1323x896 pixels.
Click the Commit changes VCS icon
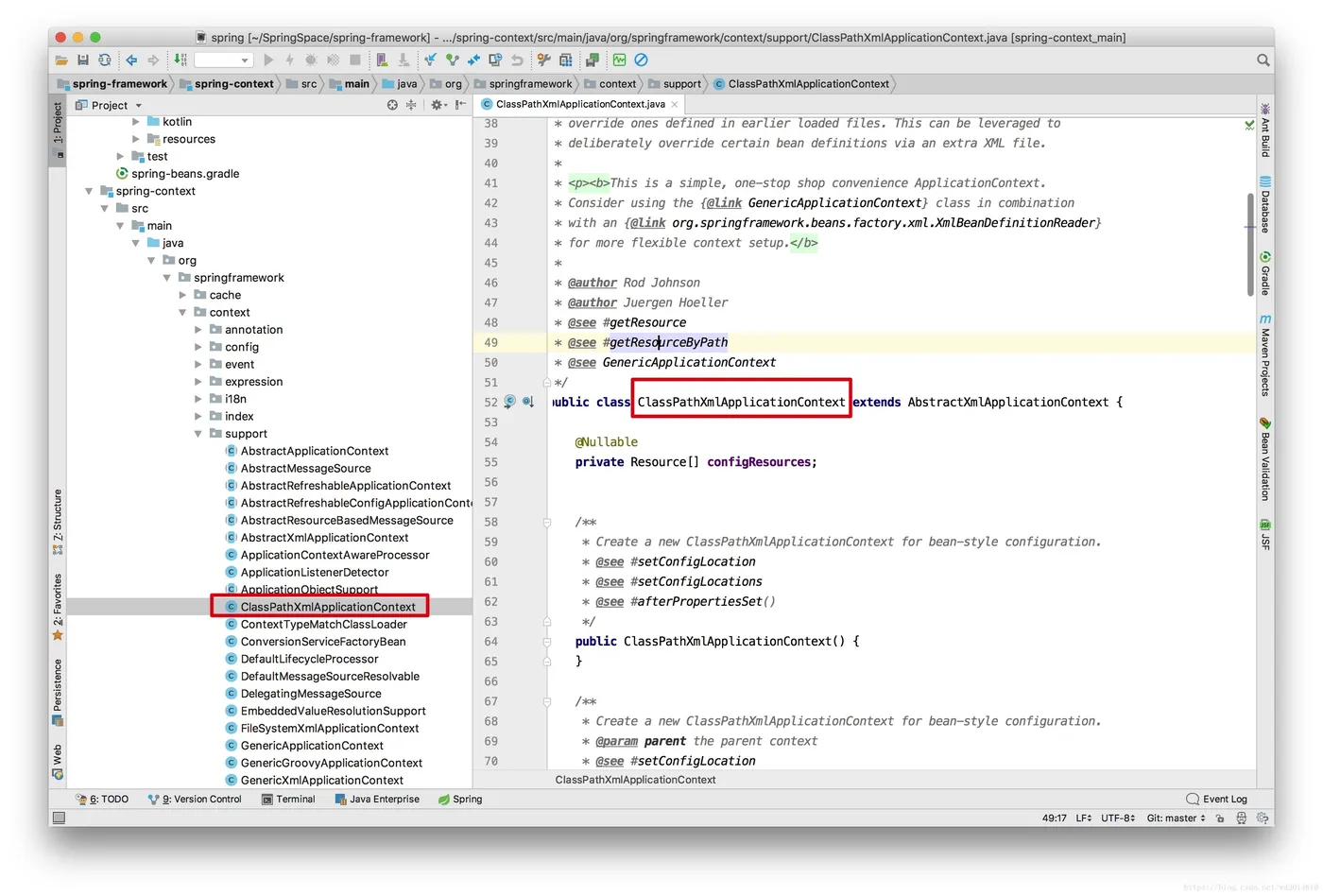click(x=452, y=60)
